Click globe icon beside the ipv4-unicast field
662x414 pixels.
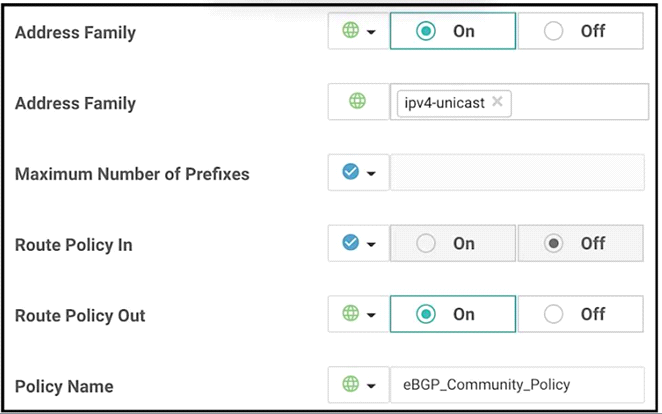[357, 101]
